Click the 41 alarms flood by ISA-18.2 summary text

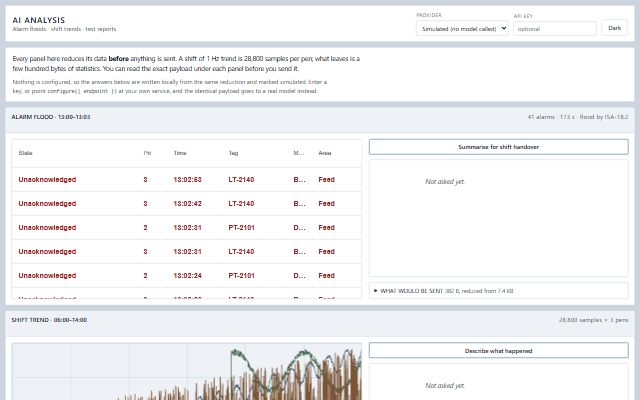coord(578,117)
